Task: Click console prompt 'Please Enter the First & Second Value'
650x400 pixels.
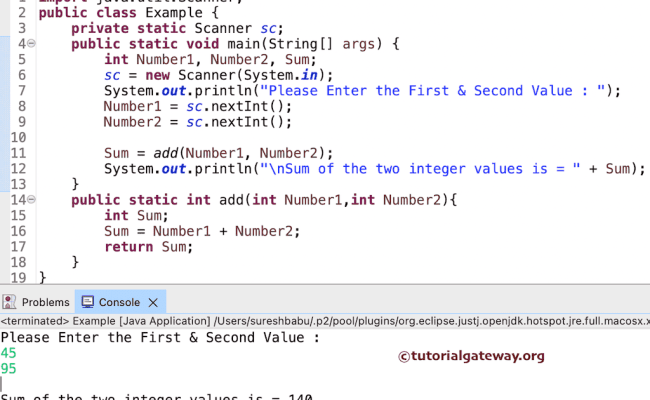Action: coord(160,337)
